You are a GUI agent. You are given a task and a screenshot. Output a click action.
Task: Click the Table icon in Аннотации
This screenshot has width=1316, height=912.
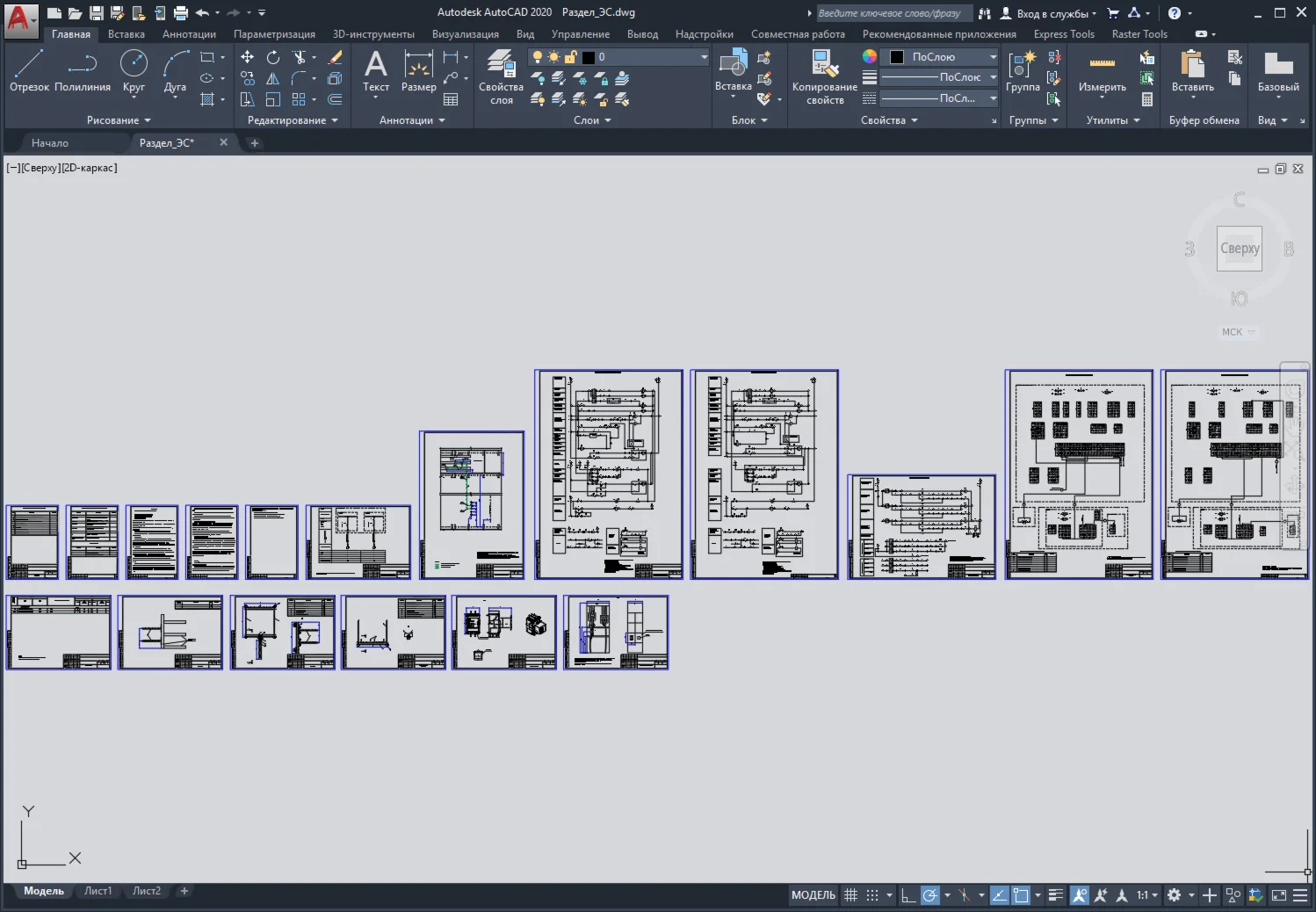pos(451,99)
